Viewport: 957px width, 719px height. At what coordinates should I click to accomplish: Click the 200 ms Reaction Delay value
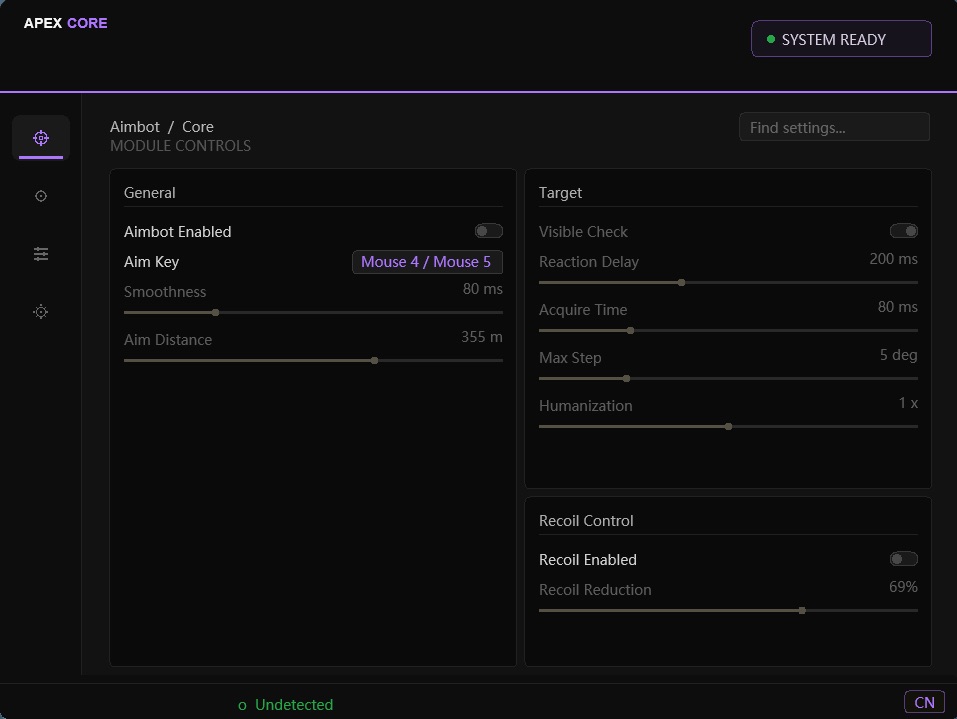tap(893, 259)
